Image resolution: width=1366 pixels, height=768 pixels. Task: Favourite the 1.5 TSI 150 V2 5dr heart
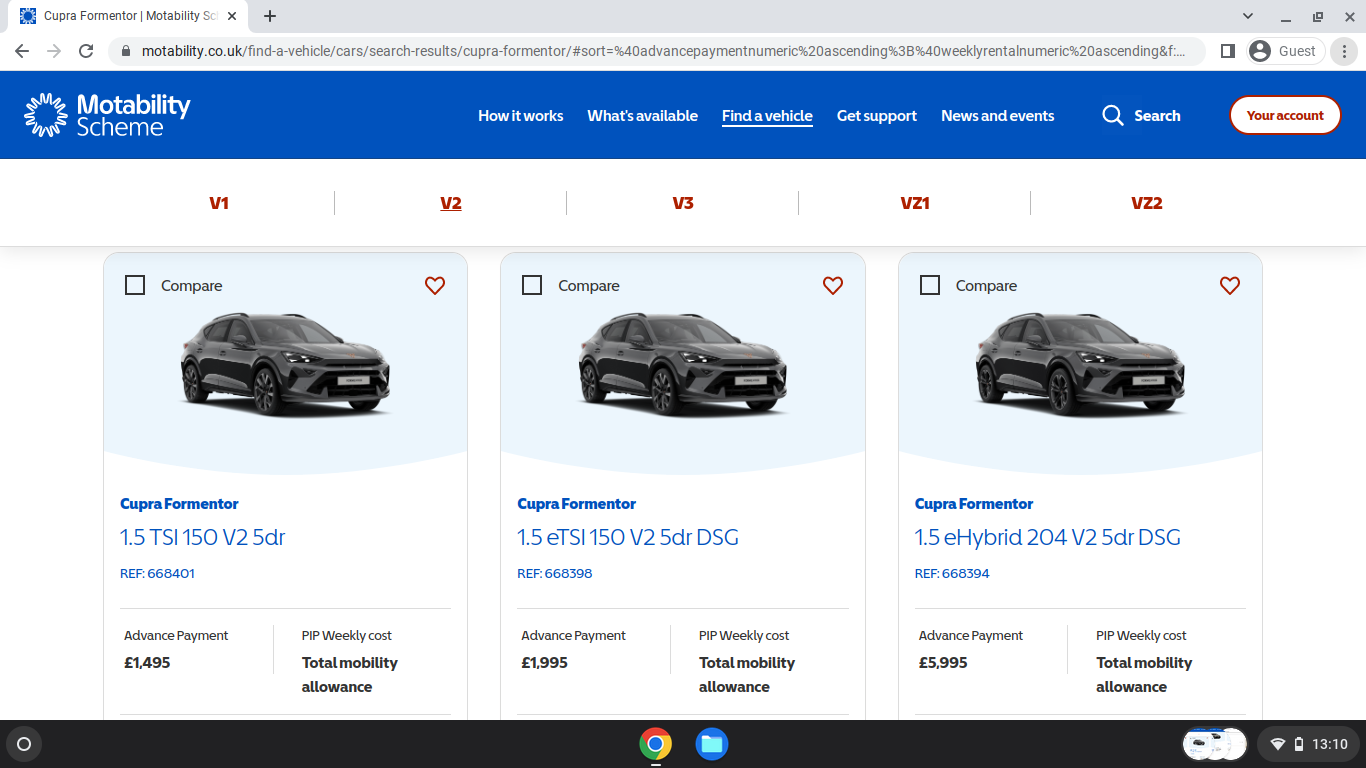pos(435,285)
